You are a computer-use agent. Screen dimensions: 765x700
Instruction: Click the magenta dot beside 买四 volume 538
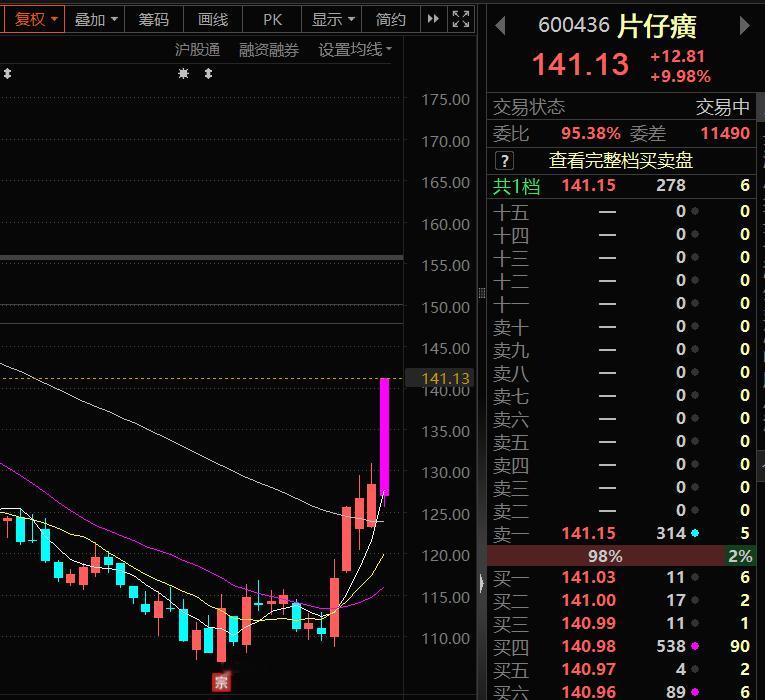coord(695,646)
